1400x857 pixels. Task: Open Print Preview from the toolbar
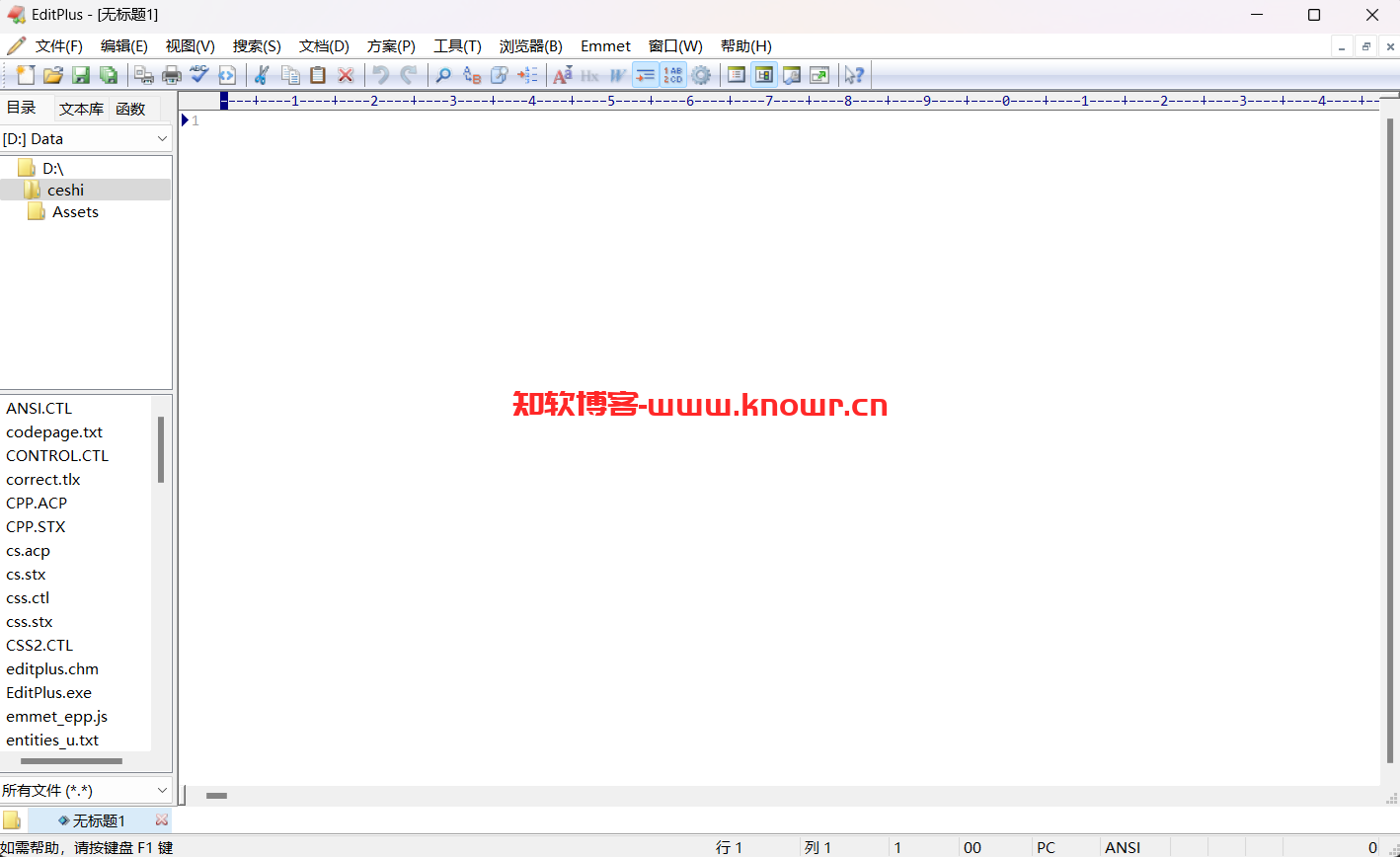(x=144, y=75)
